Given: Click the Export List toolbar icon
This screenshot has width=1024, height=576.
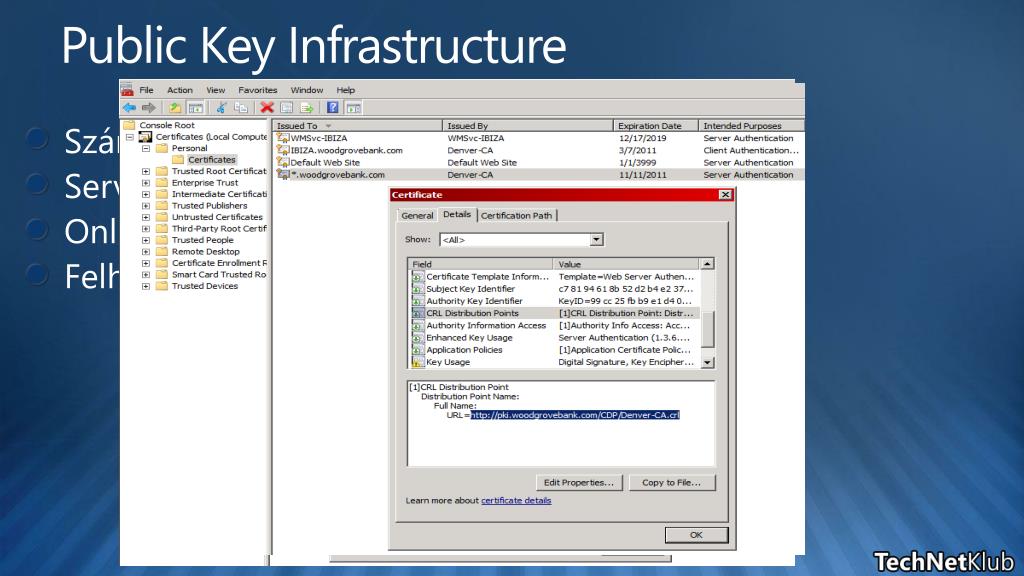Looking at the screenshot, I should click(x=307, y=108).
